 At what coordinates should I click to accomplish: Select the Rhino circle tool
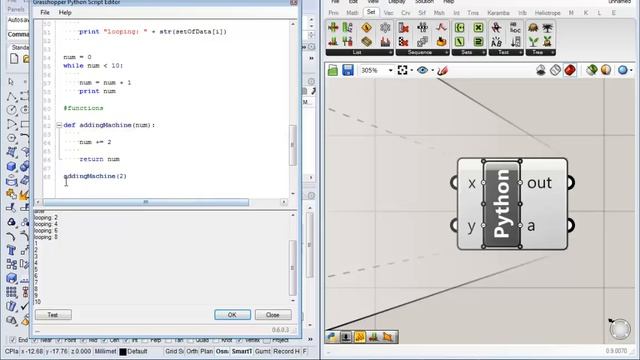(11, 110)
